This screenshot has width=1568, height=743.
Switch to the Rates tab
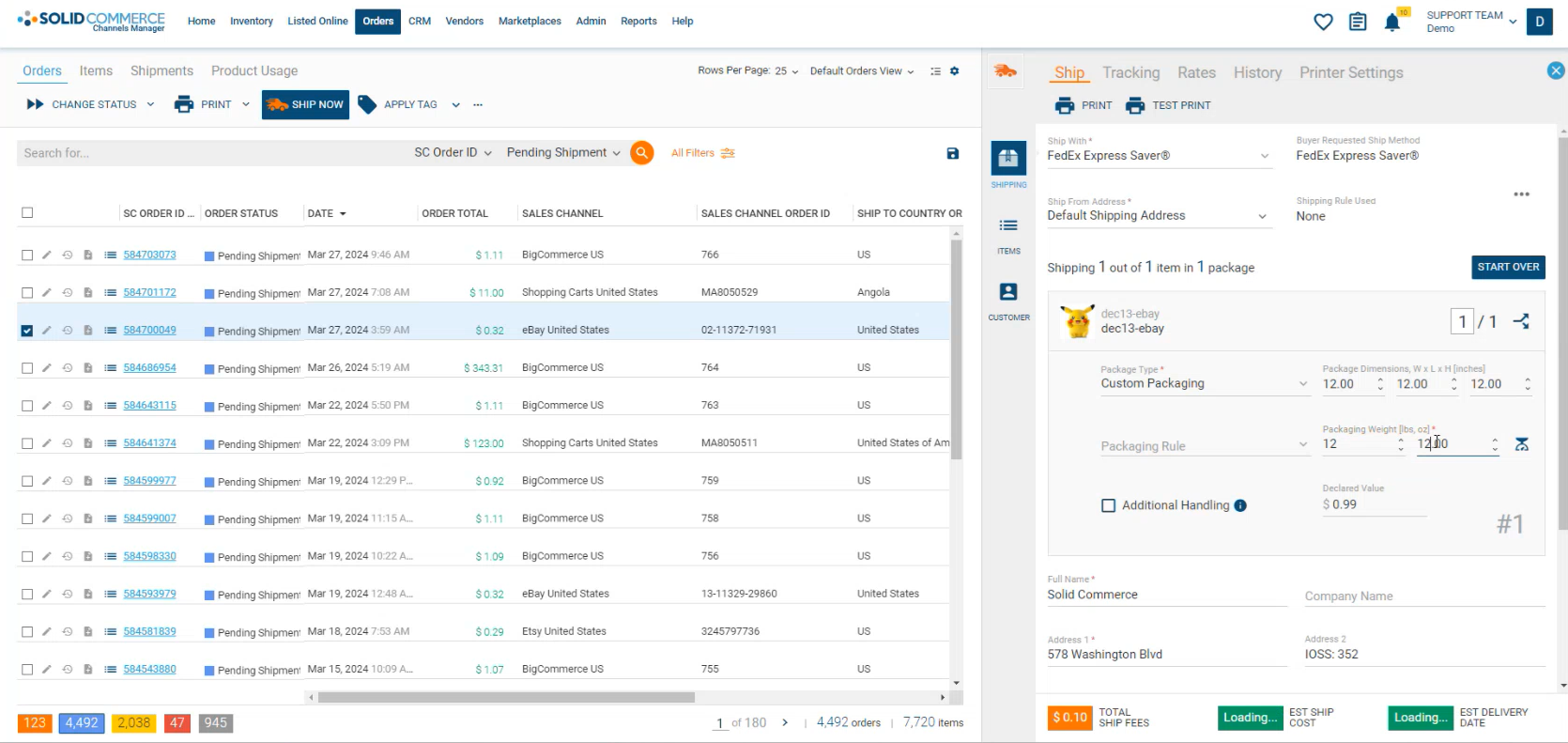[x=1196, y=72]
